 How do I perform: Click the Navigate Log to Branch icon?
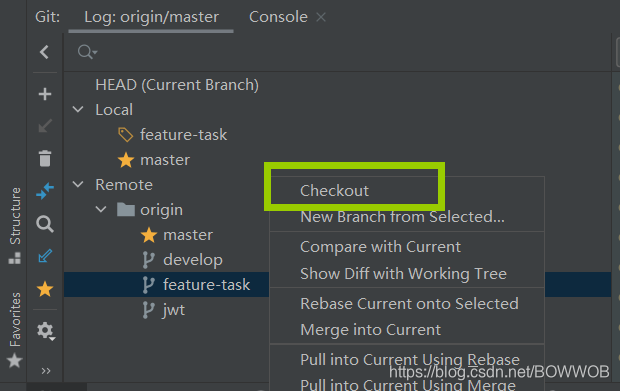45,256
